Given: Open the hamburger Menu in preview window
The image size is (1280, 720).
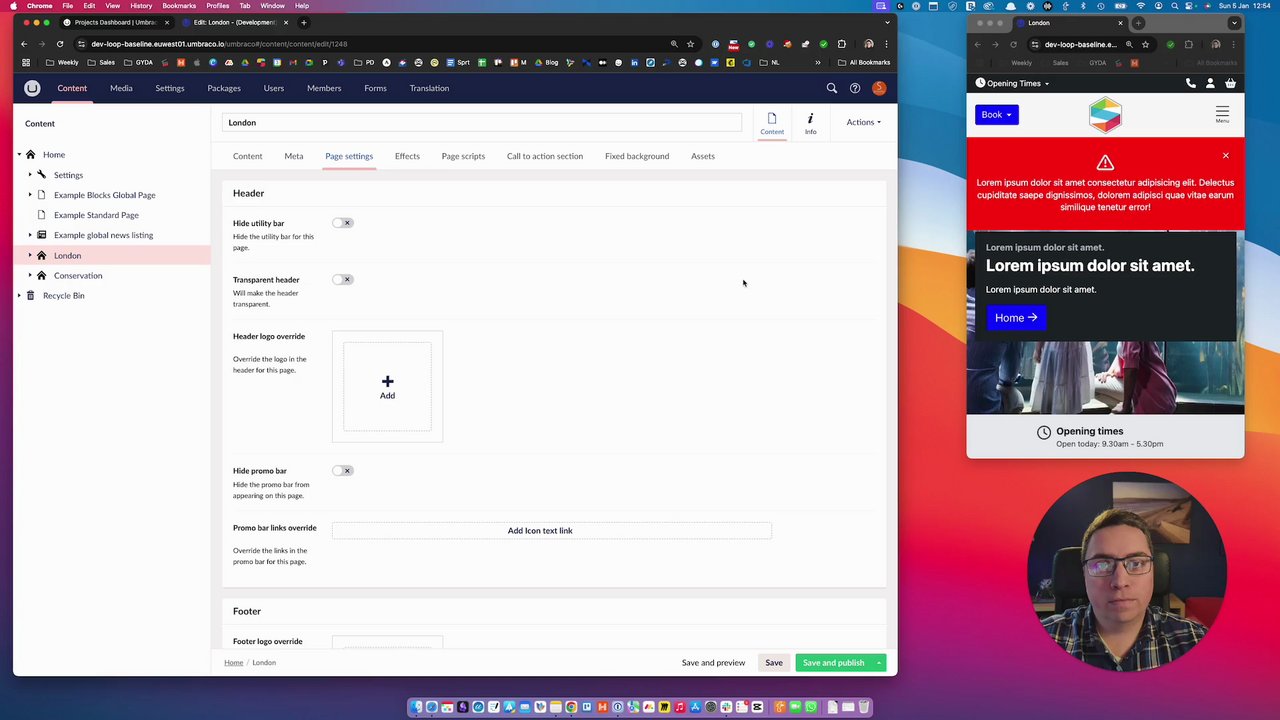Looking at the screenshot, I should pos(1222,114).
